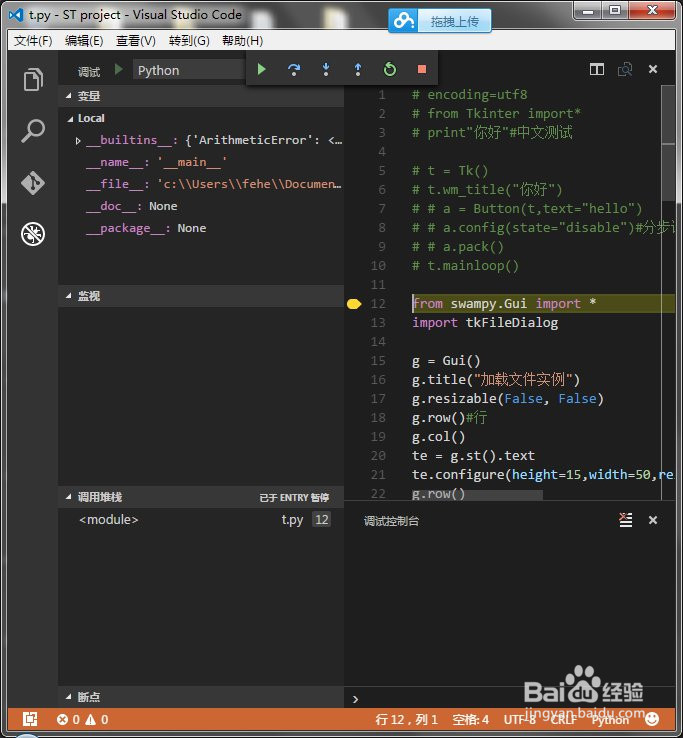Open the 编辑(E) menu
Image resolution: width=683 pixels, height=738 pixels.
point(84,41)
